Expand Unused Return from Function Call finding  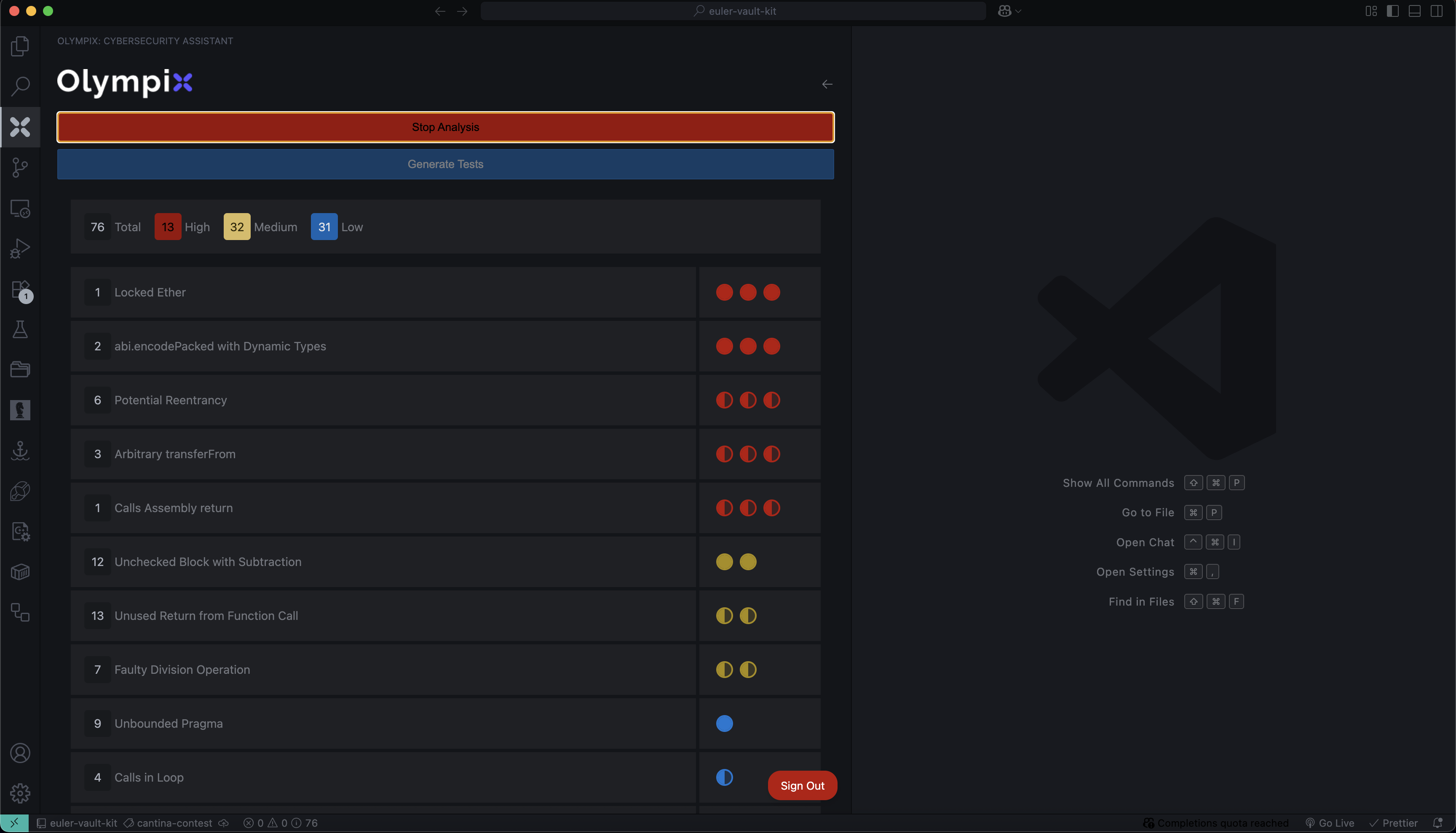pos(383,616)
